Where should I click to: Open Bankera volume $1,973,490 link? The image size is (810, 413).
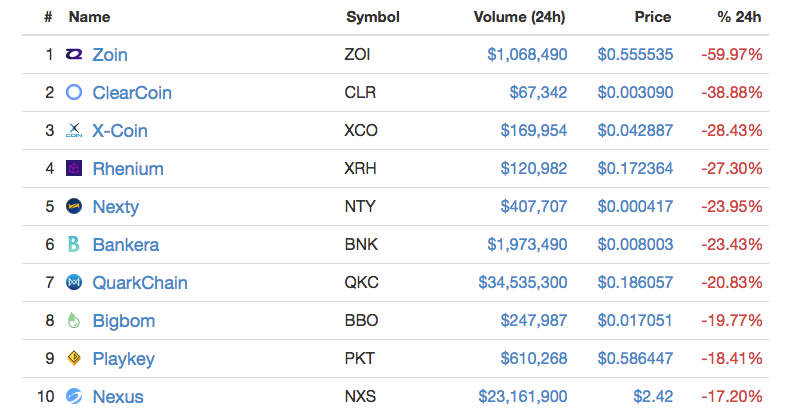[527, 244]
